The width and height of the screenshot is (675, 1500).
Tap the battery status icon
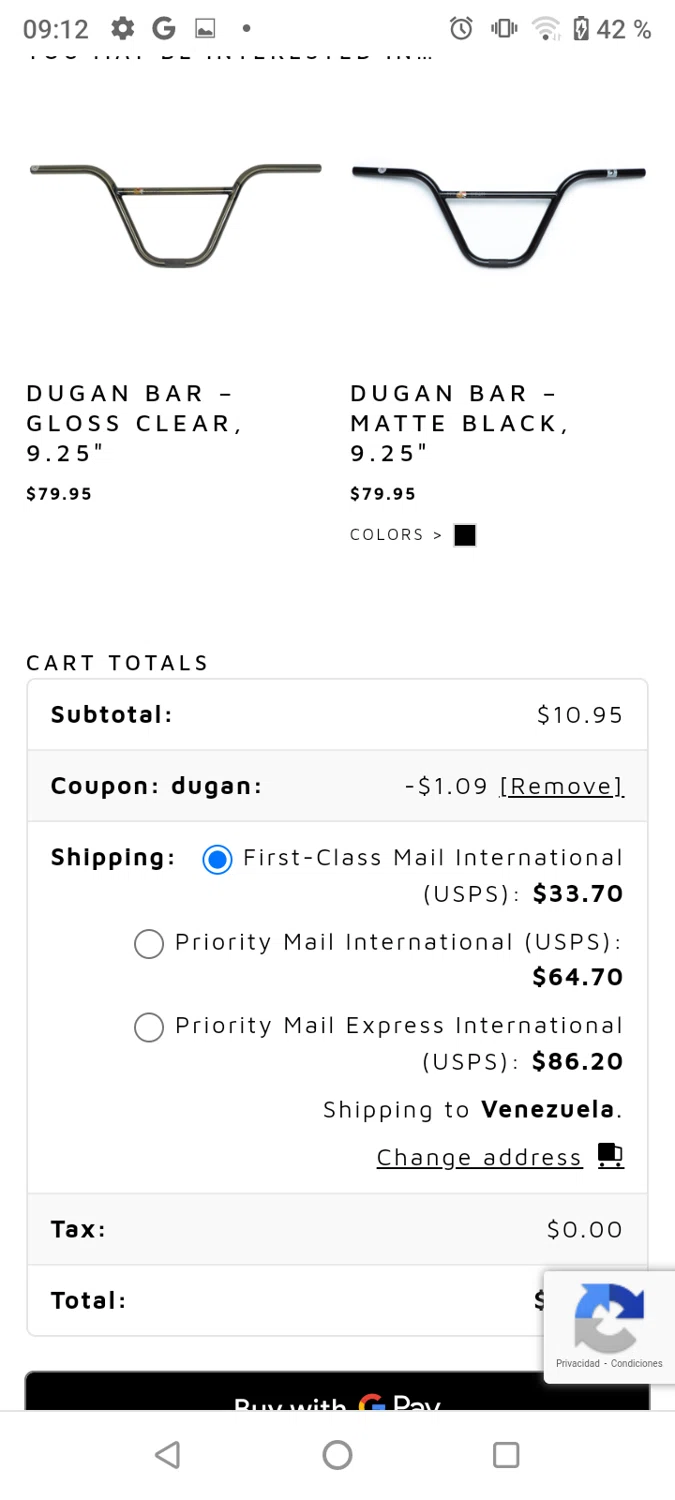point(581,29)
